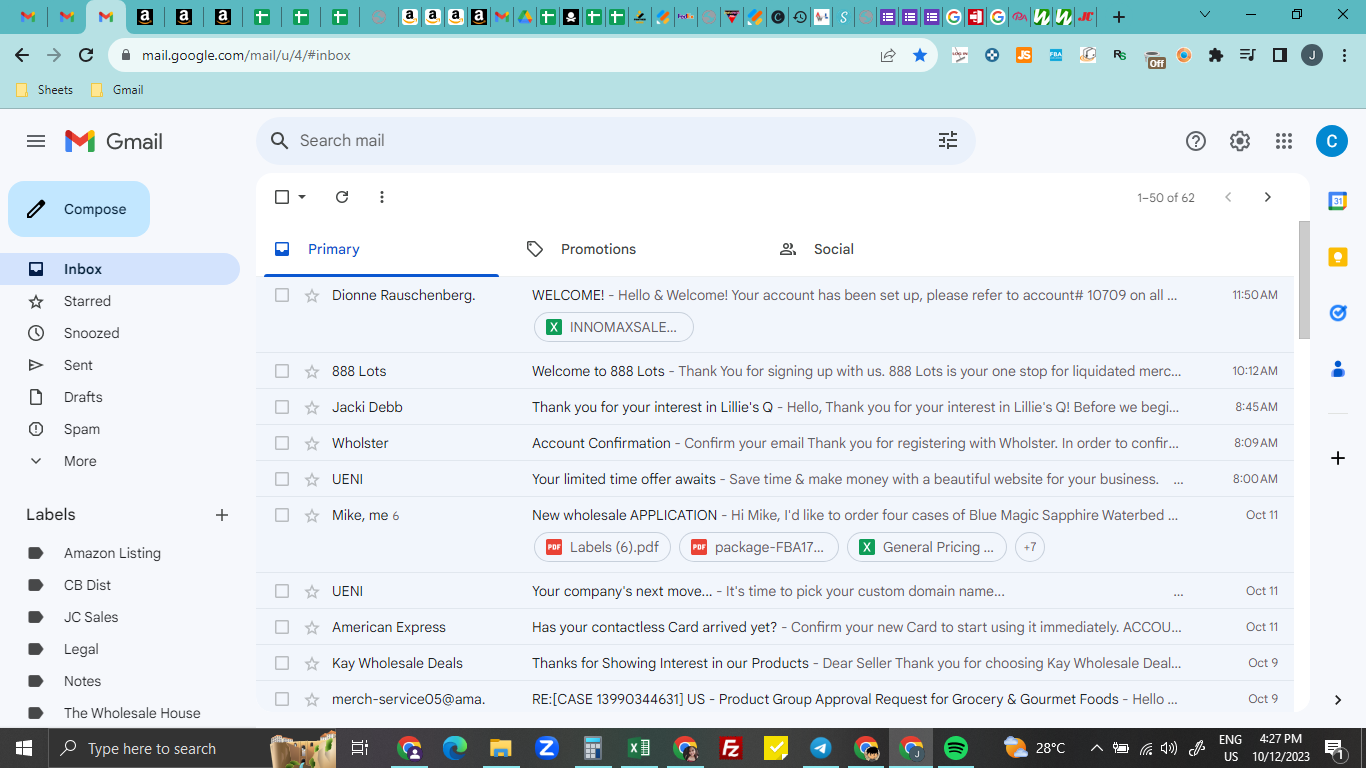Star the Kay Wholesale Deals email
Screen dimensions: 1366x768
312,663
